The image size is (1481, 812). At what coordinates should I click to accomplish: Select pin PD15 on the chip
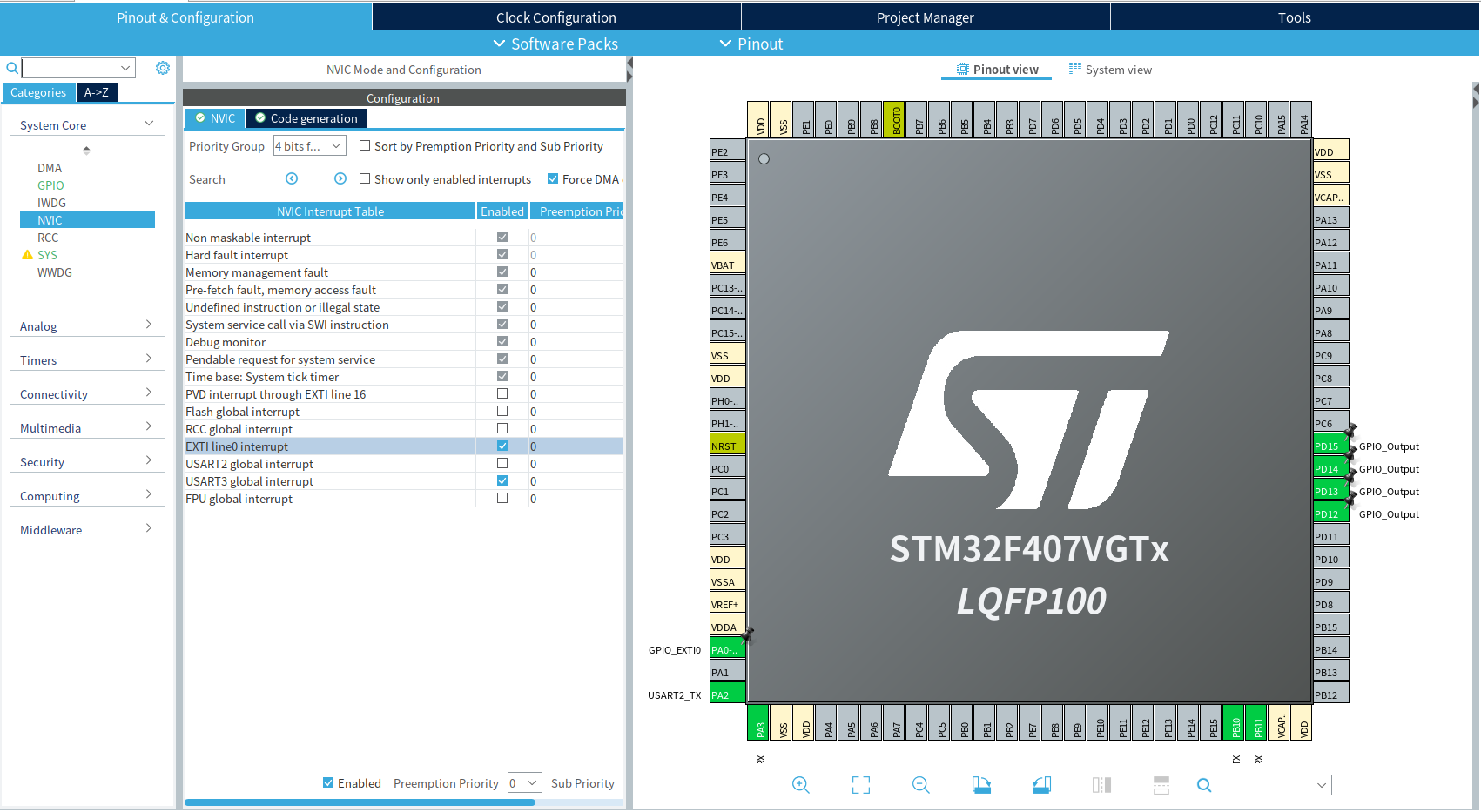(x=1330, y=446)
